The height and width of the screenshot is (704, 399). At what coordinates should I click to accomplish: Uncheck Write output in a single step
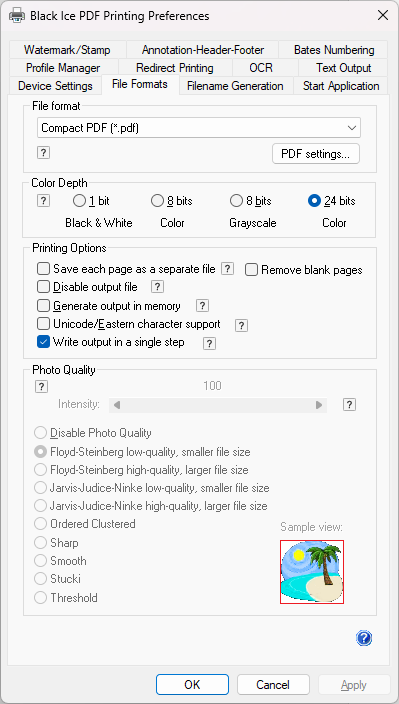point(43,342)
